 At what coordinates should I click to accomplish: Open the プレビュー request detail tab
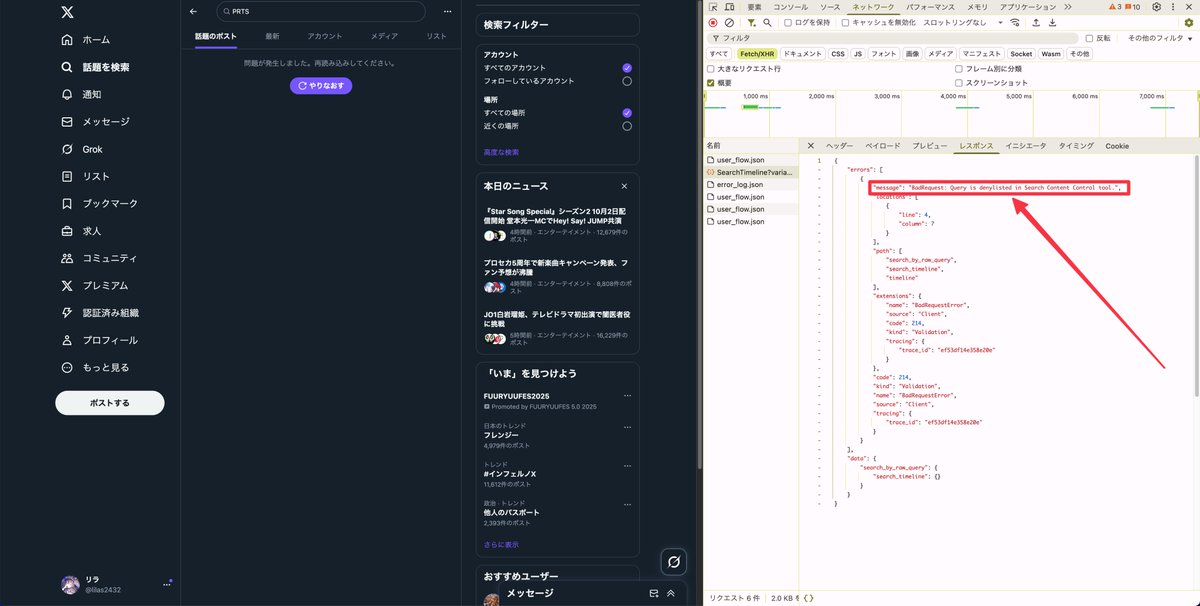tap(930, 146)
